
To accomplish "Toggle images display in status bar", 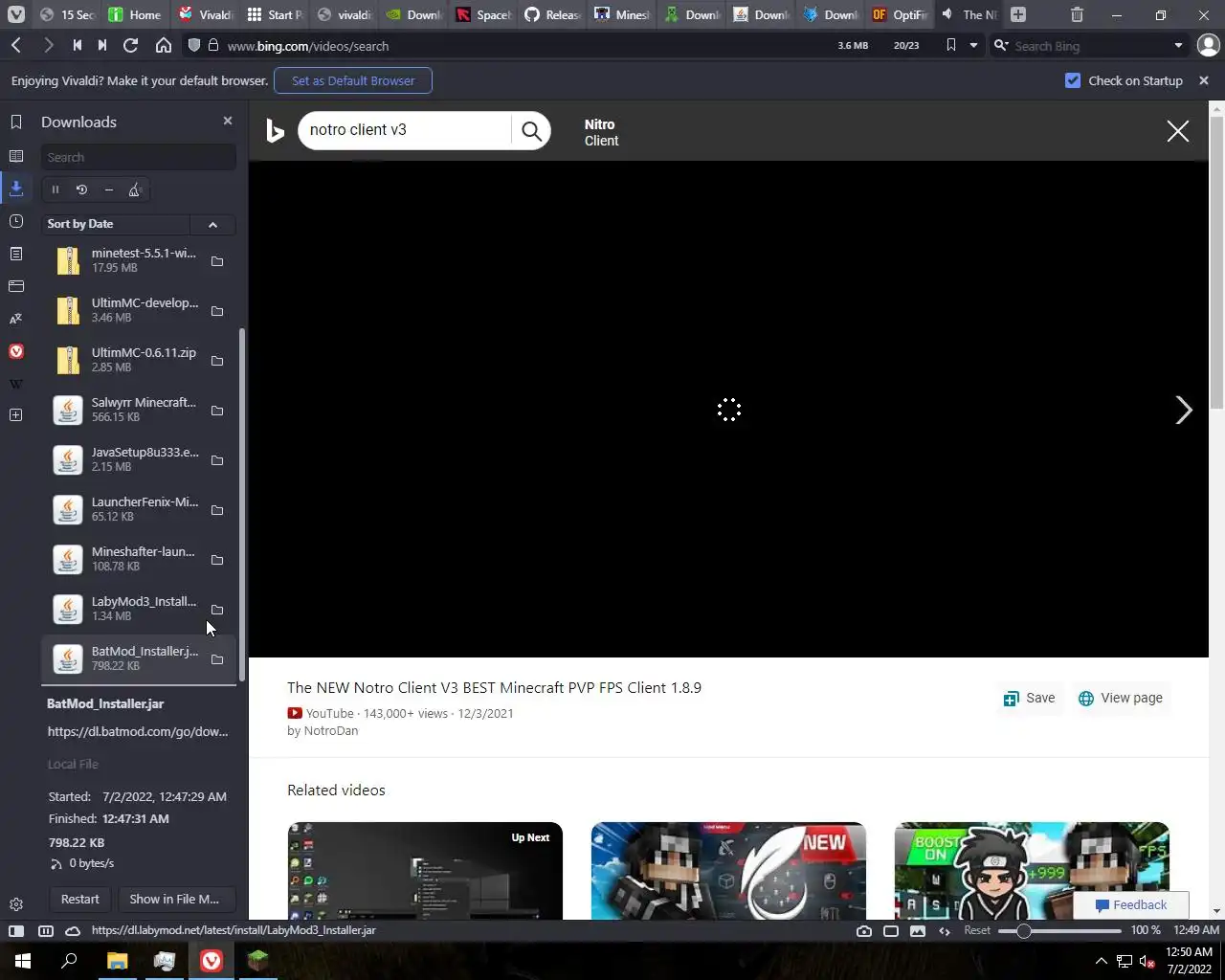I will click(918, 930).
